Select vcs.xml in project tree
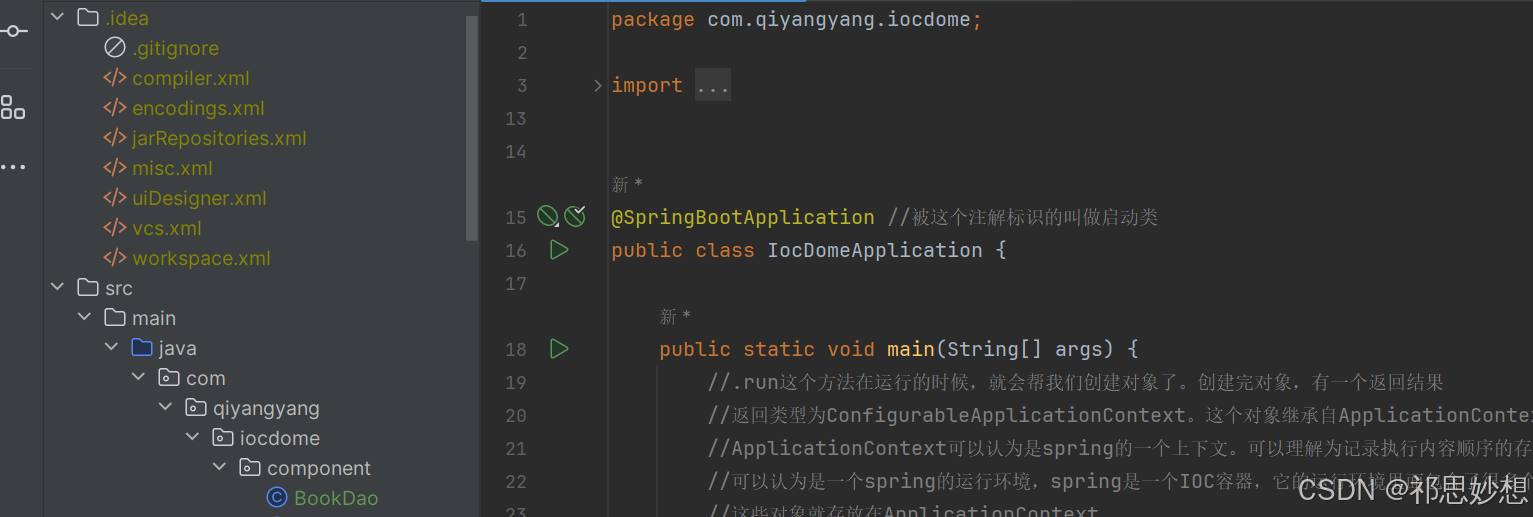This screenshot has height=517, width=1533. point(167,228)
